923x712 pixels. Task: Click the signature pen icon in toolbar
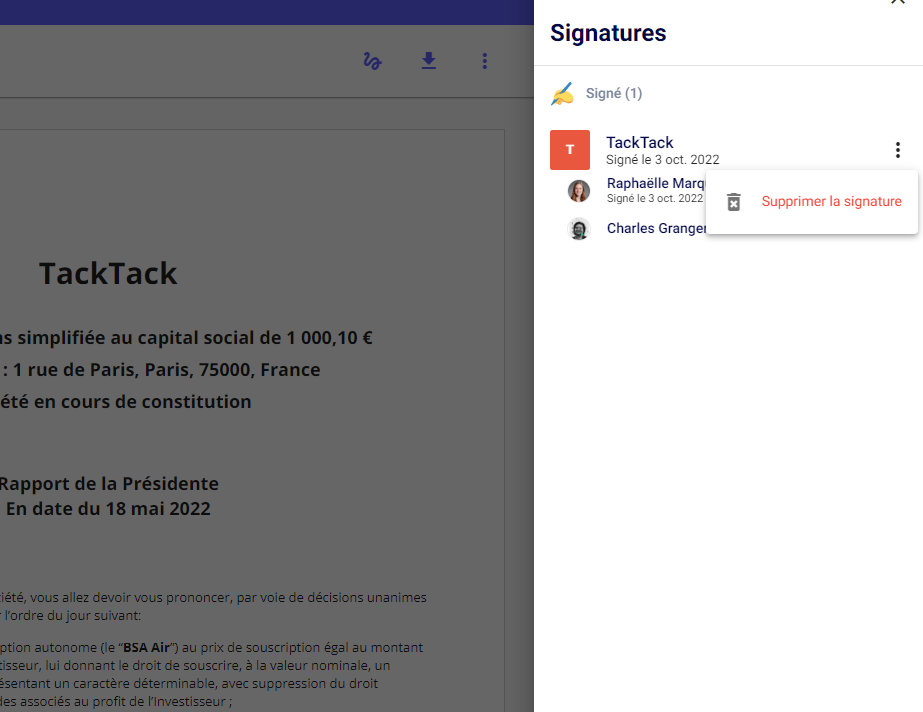(x=372, y=62)
